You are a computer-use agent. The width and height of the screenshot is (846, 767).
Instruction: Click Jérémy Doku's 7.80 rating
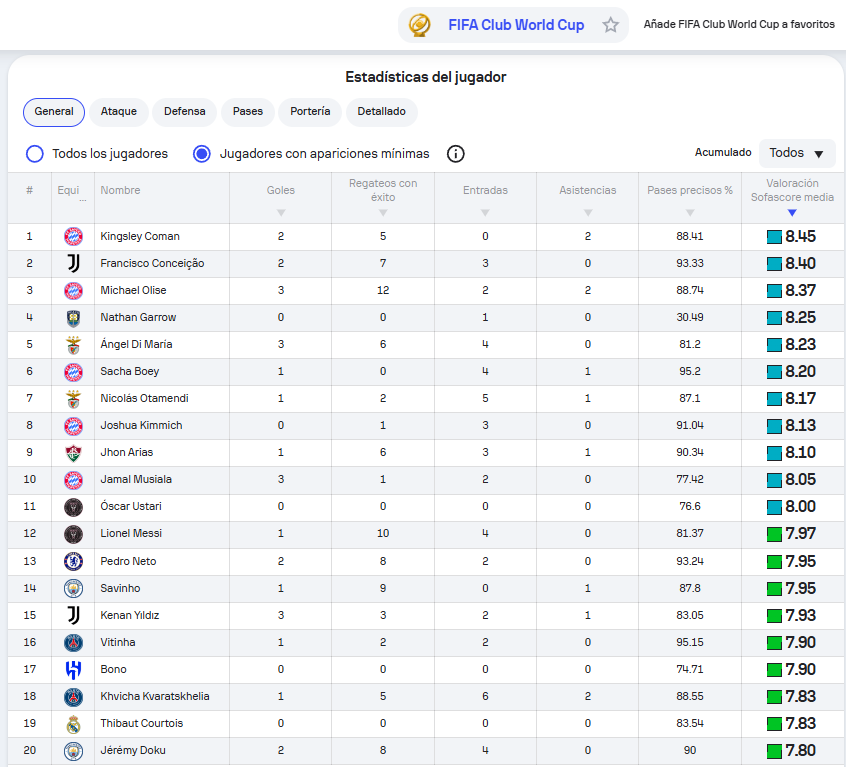click(800, 750)
